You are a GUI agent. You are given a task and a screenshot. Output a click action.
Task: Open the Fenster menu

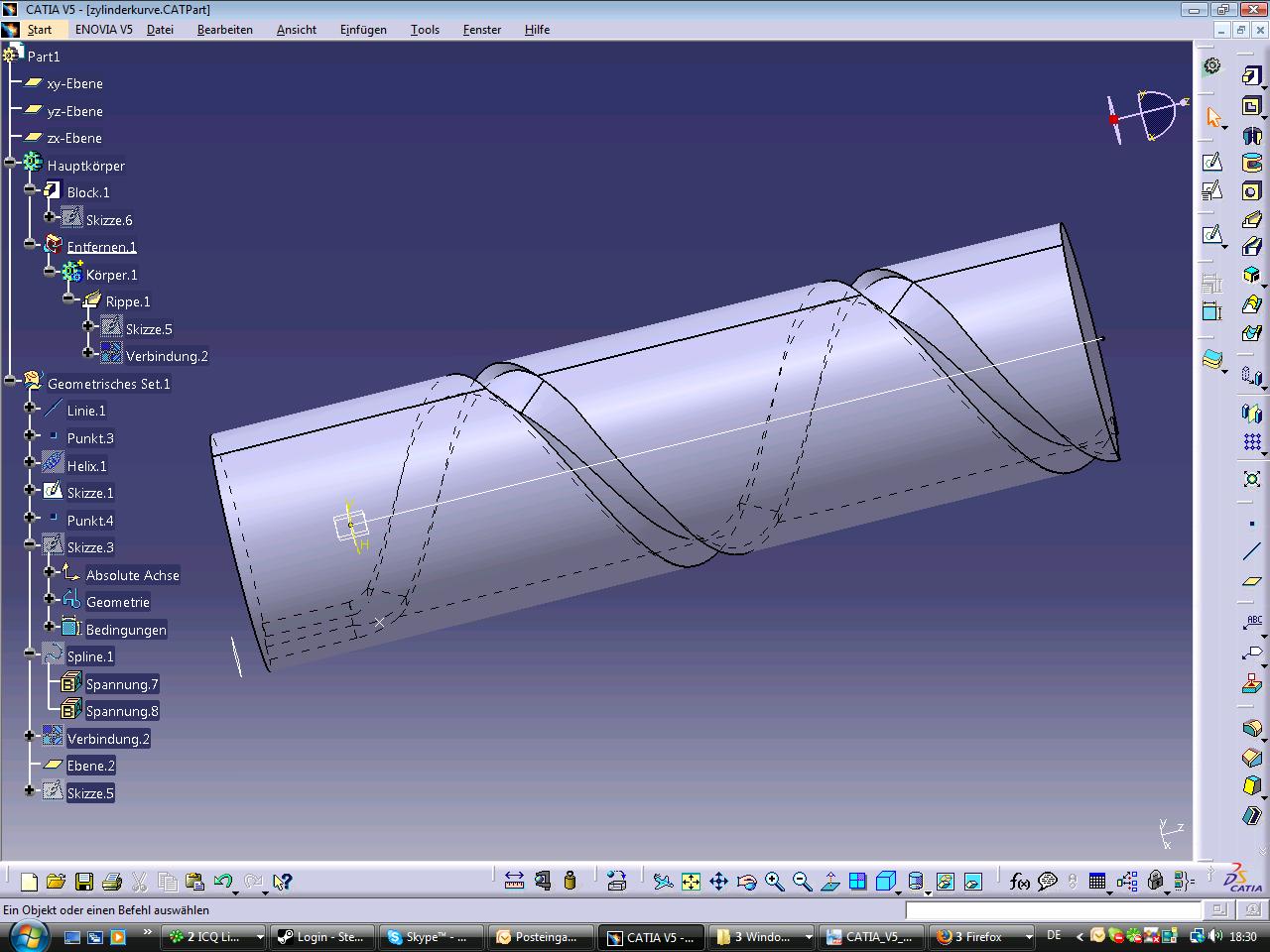(x=482, y=30)
